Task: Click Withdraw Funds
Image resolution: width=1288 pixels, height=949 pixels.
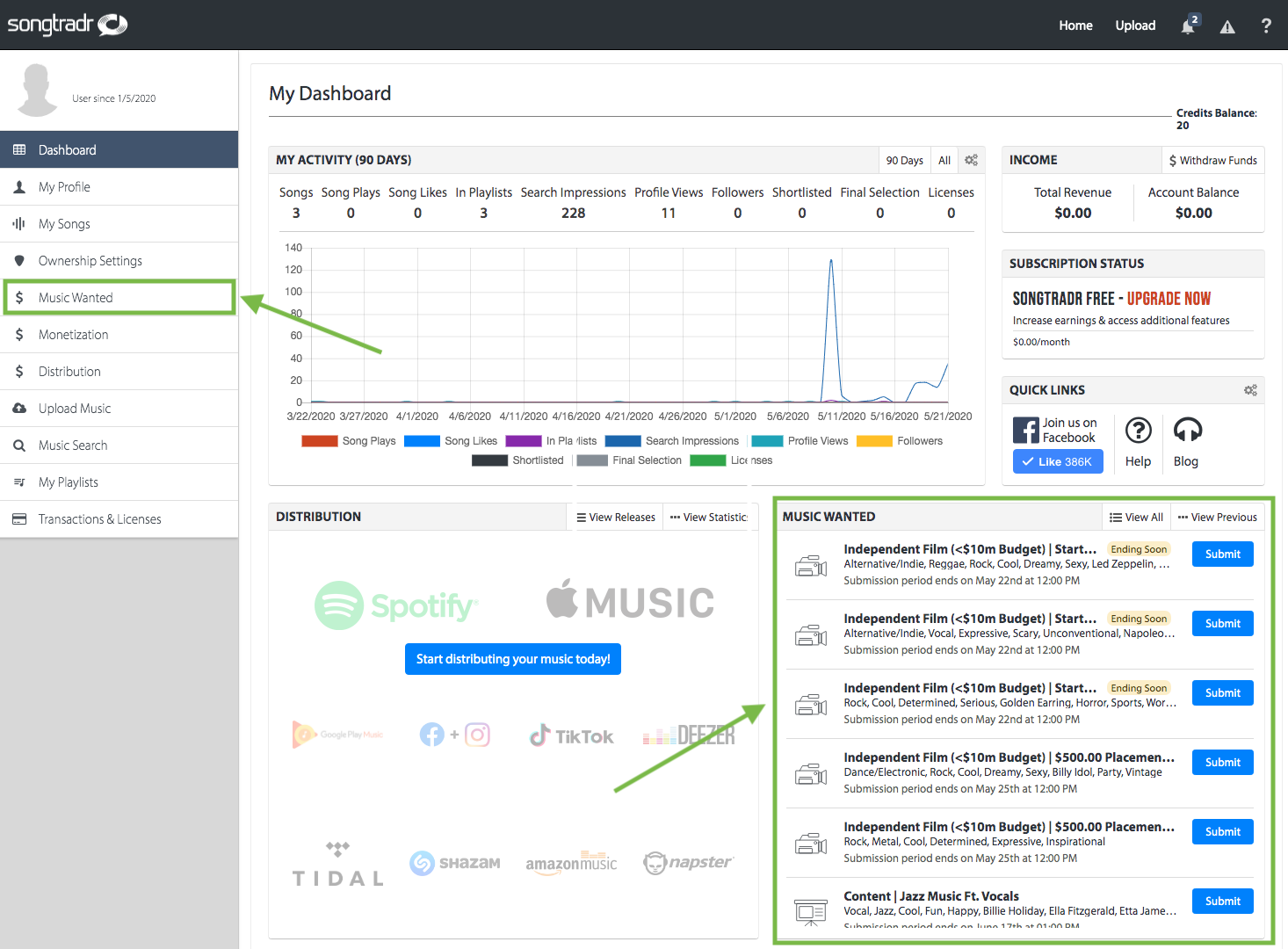Action: coord(1212,160)
